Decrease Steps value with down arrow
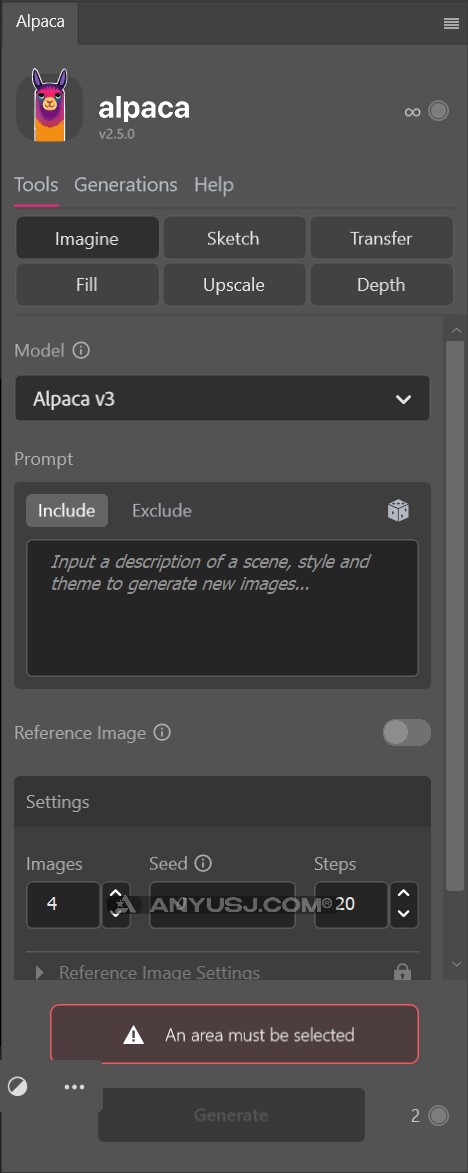468x1173 pixels. [x=404, y=914]
